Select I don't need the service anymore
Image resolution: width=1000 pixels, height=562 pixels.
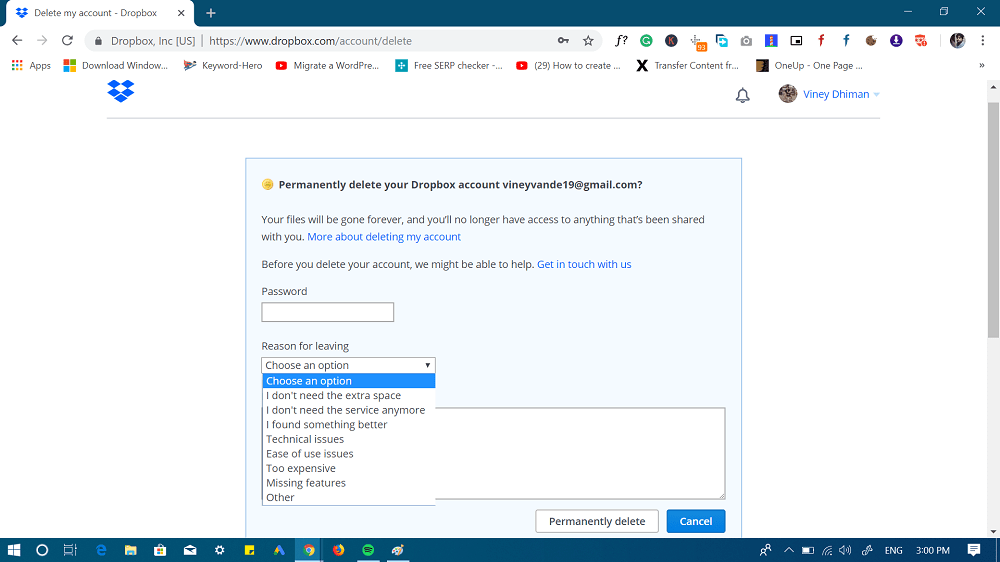[x=349, y=410]
